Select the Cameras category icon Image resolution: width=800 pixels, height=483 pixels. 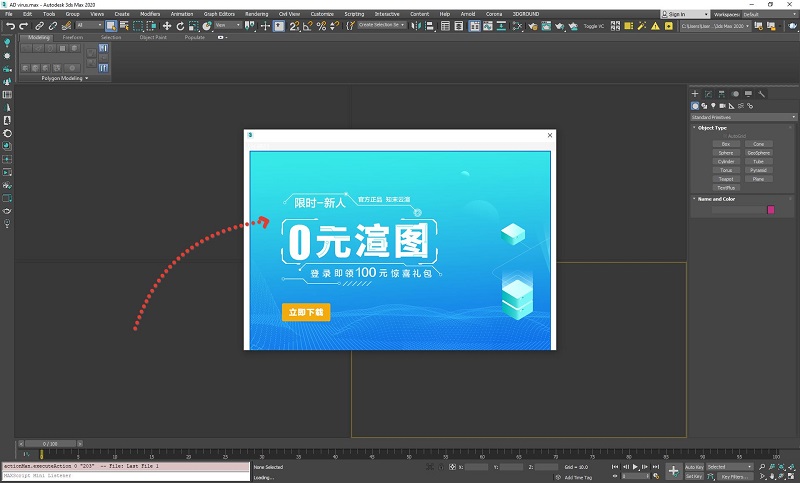click(722, 106)
